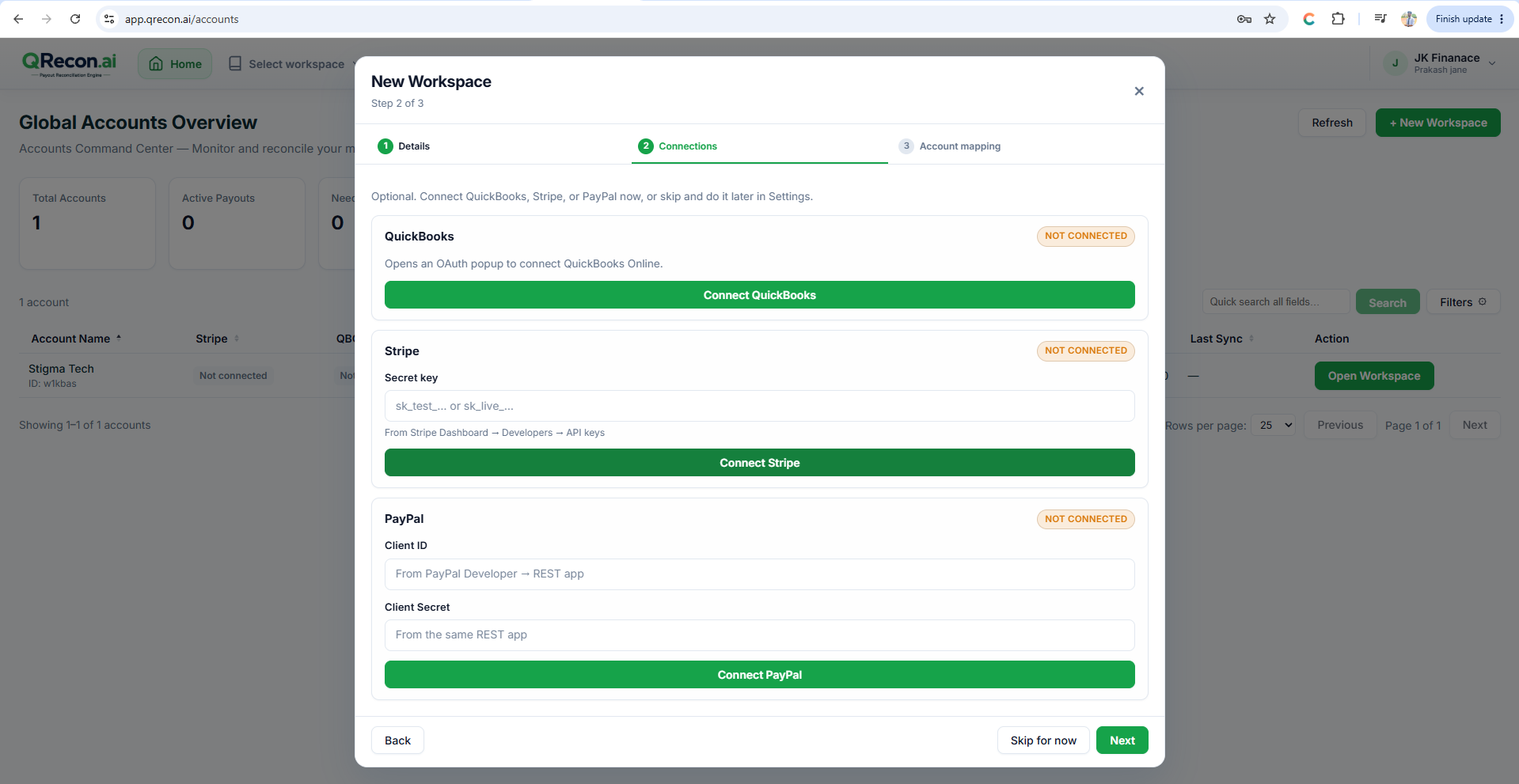Open the extensions puzzle icon
This screenshot has width=1519, height=784.
[1338, 19]
